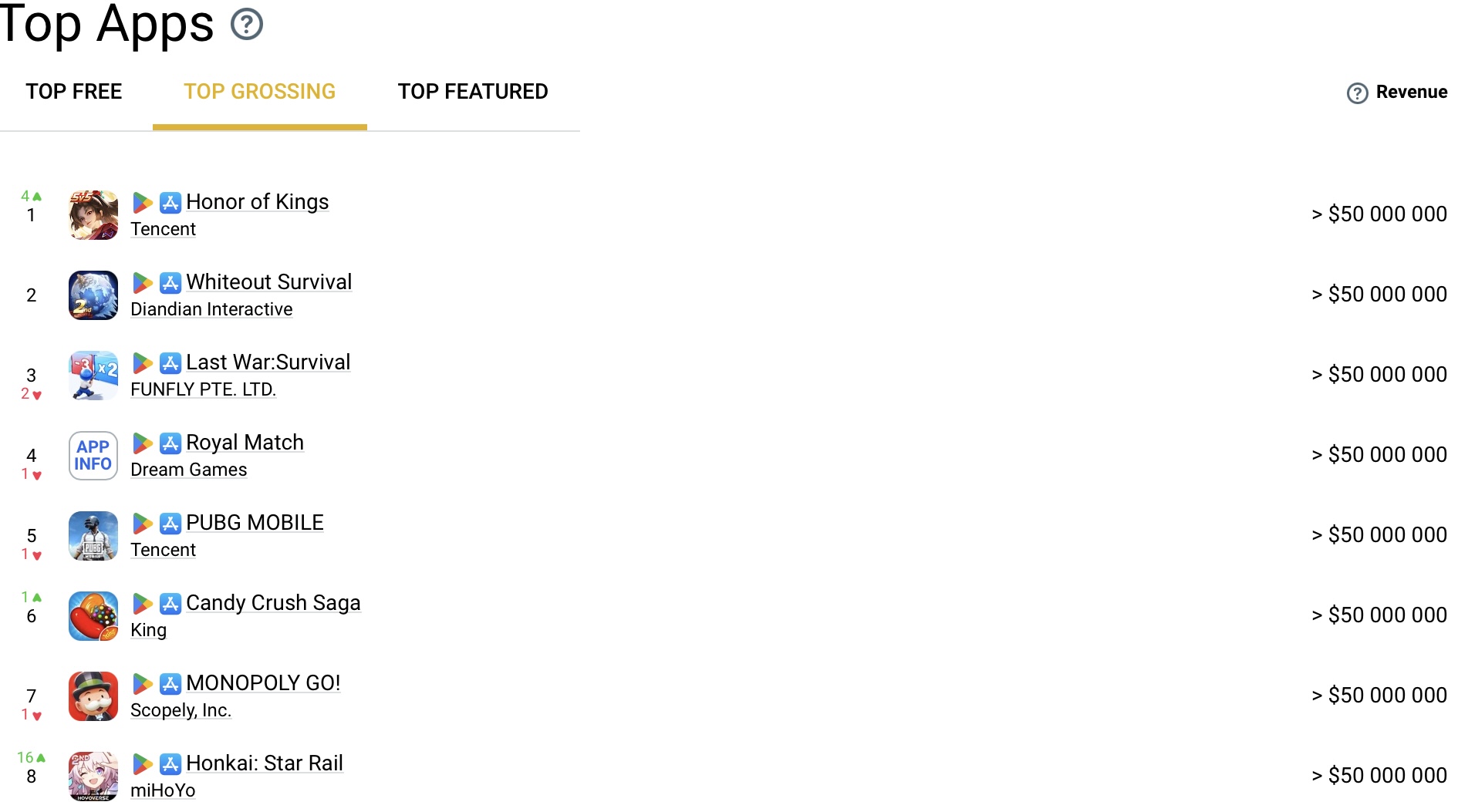
Task: Open the Dream Games publisher link
Action: pyautogui.click(x=189, y=470)
